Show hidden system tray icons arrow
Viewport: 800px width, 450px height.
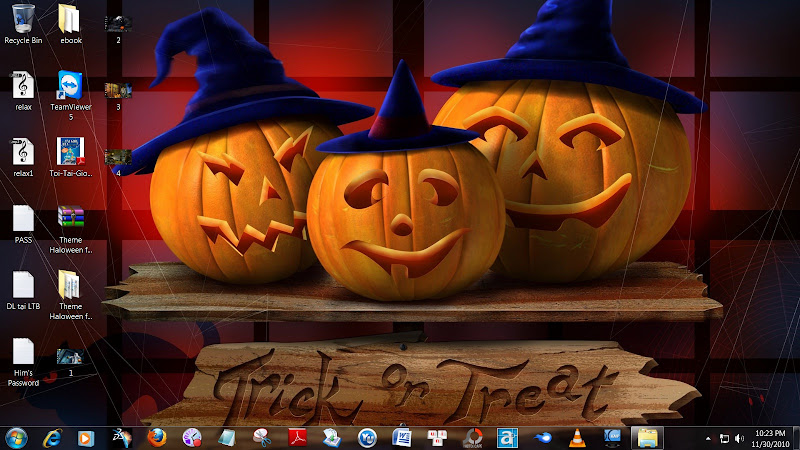tap(708, 438)
